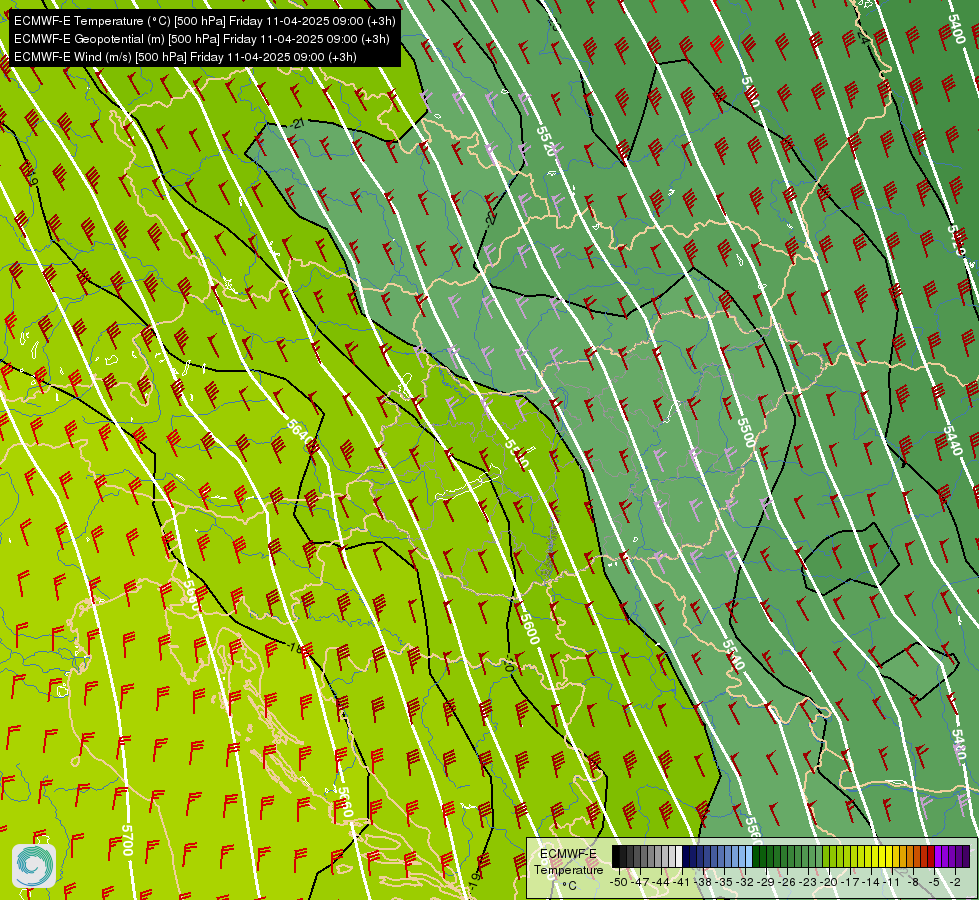Click the -23 legend scale label
Screen dimensions: 979x900
pos(807,883)
